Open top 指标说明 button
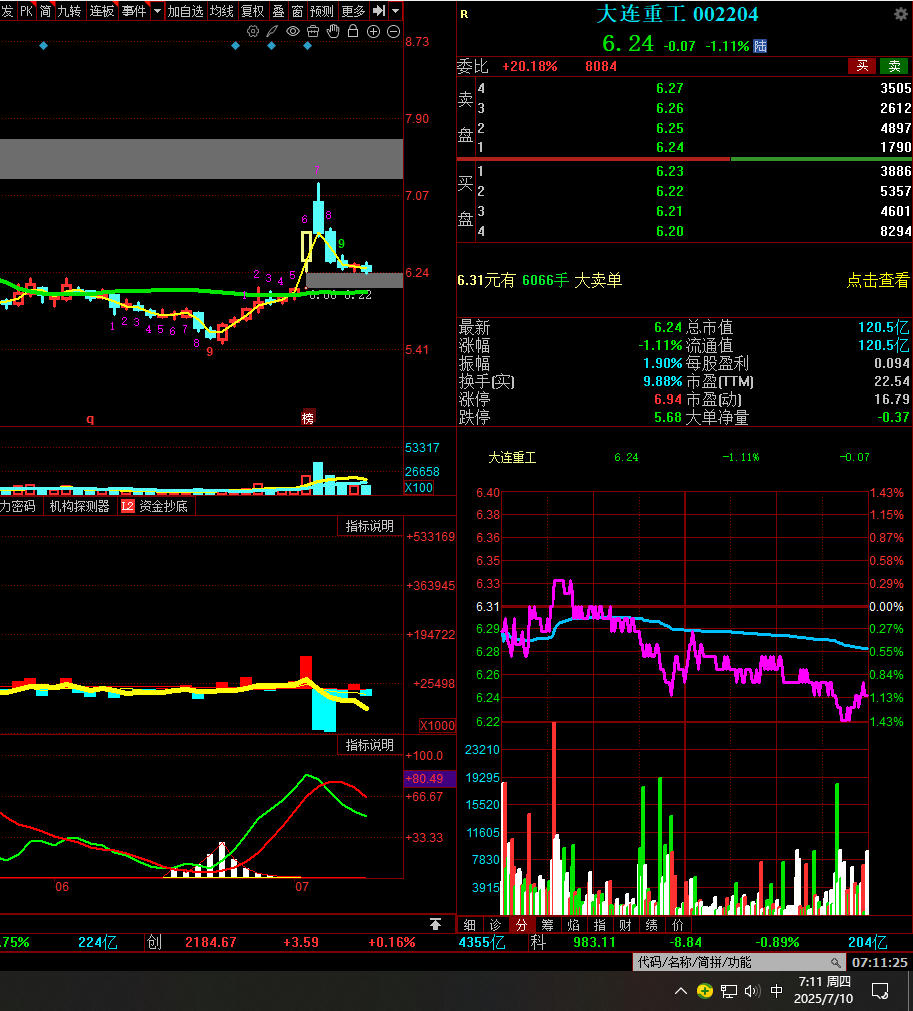 369,526
